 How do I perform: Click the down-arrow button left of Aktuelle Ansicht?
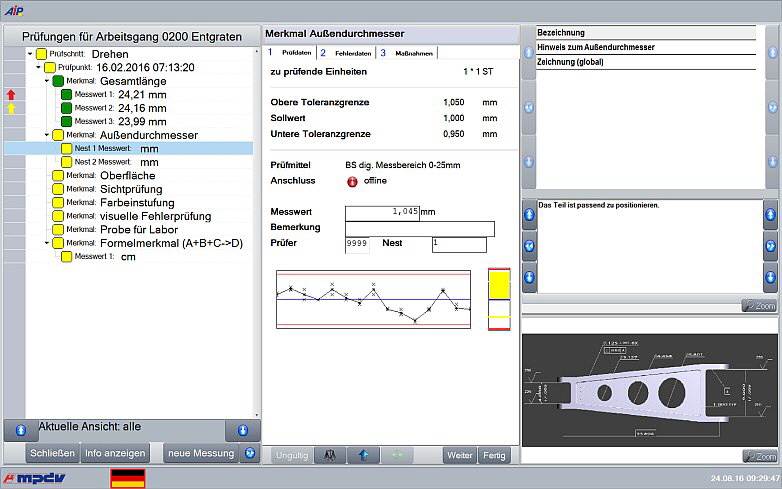tap(21, 430)
